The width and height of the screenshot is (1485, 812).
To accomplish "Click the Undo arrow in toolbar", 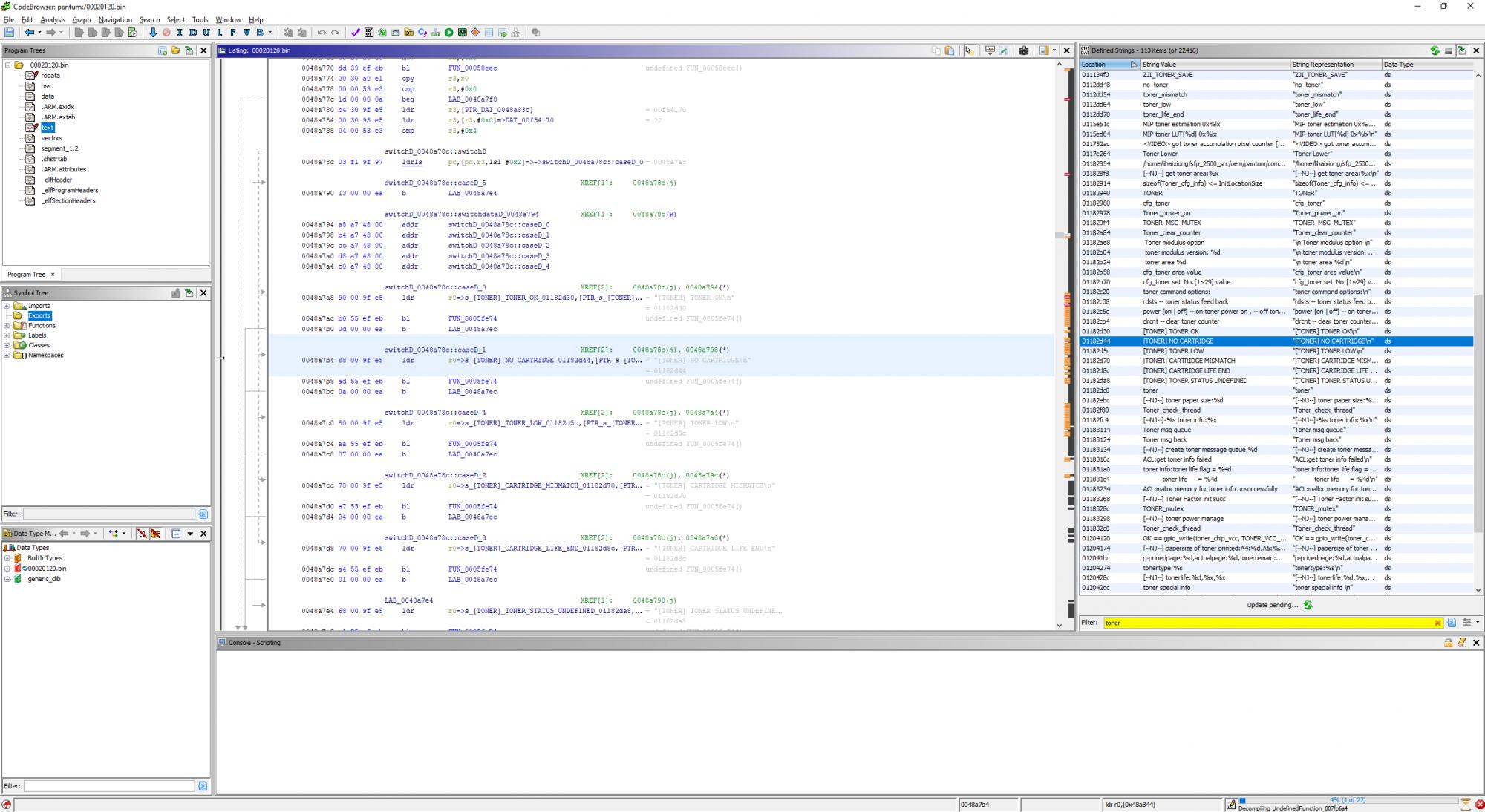I will [322, 33].
